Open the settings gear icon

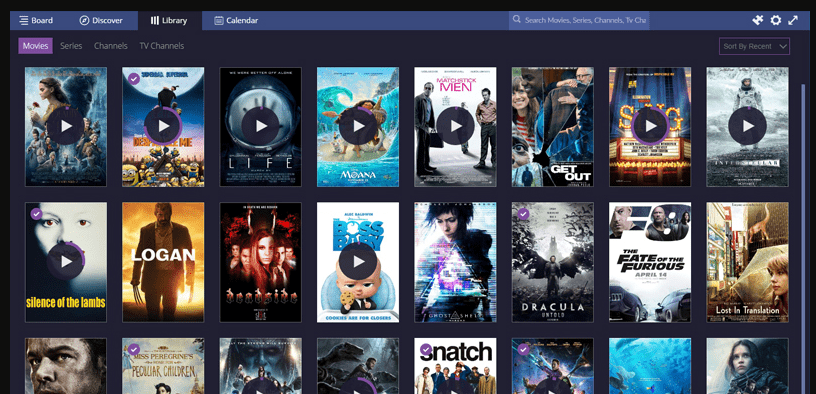(x=775, y=20)
